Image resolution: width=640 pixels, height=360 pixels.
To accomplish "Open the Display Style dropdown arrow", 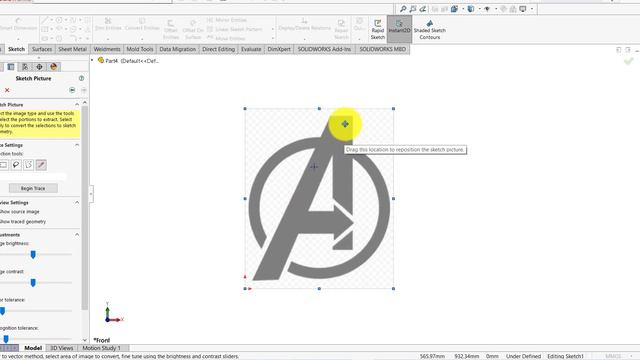I will tap(479, 9).
